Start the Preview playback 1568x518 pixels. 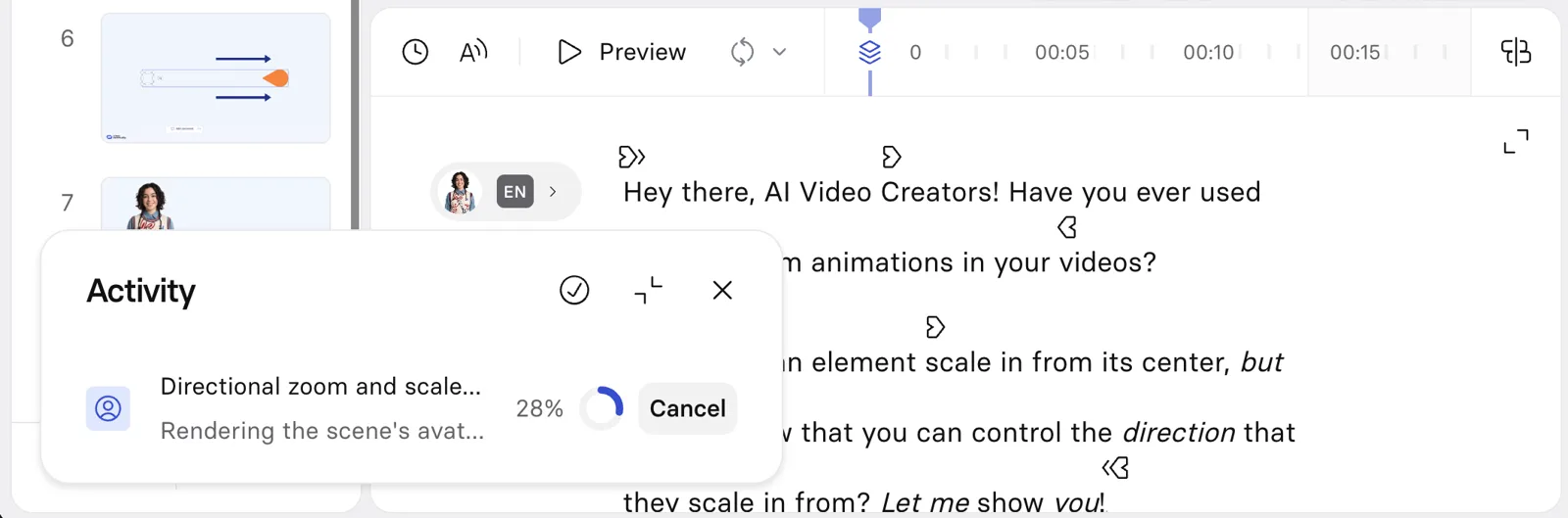pyautogui.click(x=622, y=52)
